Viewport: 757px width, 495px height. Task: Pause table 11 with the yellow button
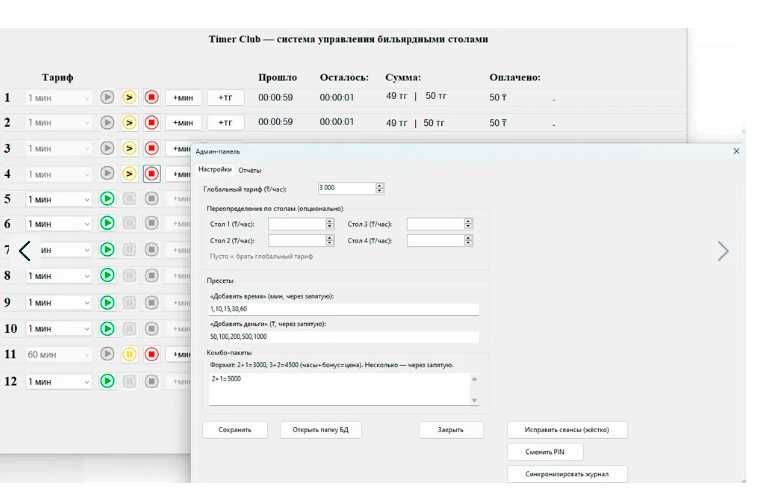coord(129,354)
